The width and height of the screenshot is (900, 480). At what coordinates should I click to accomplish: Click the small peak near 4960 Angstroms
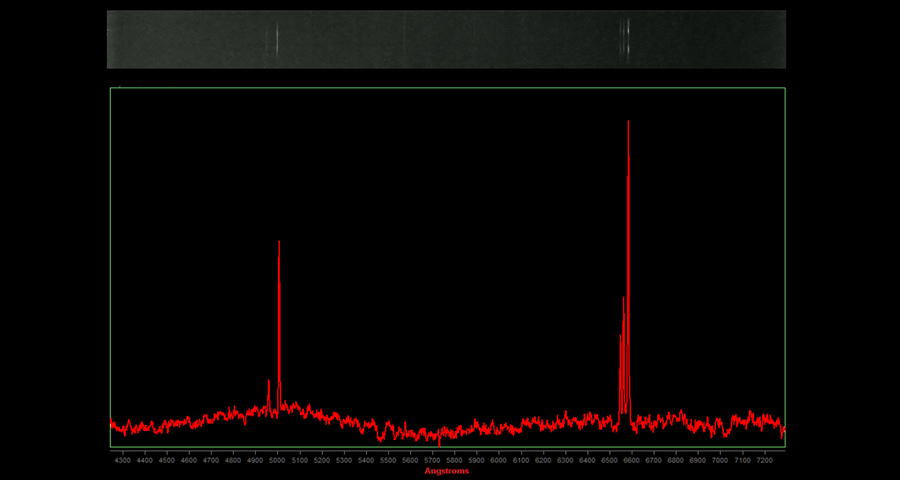tap(269, 383)
